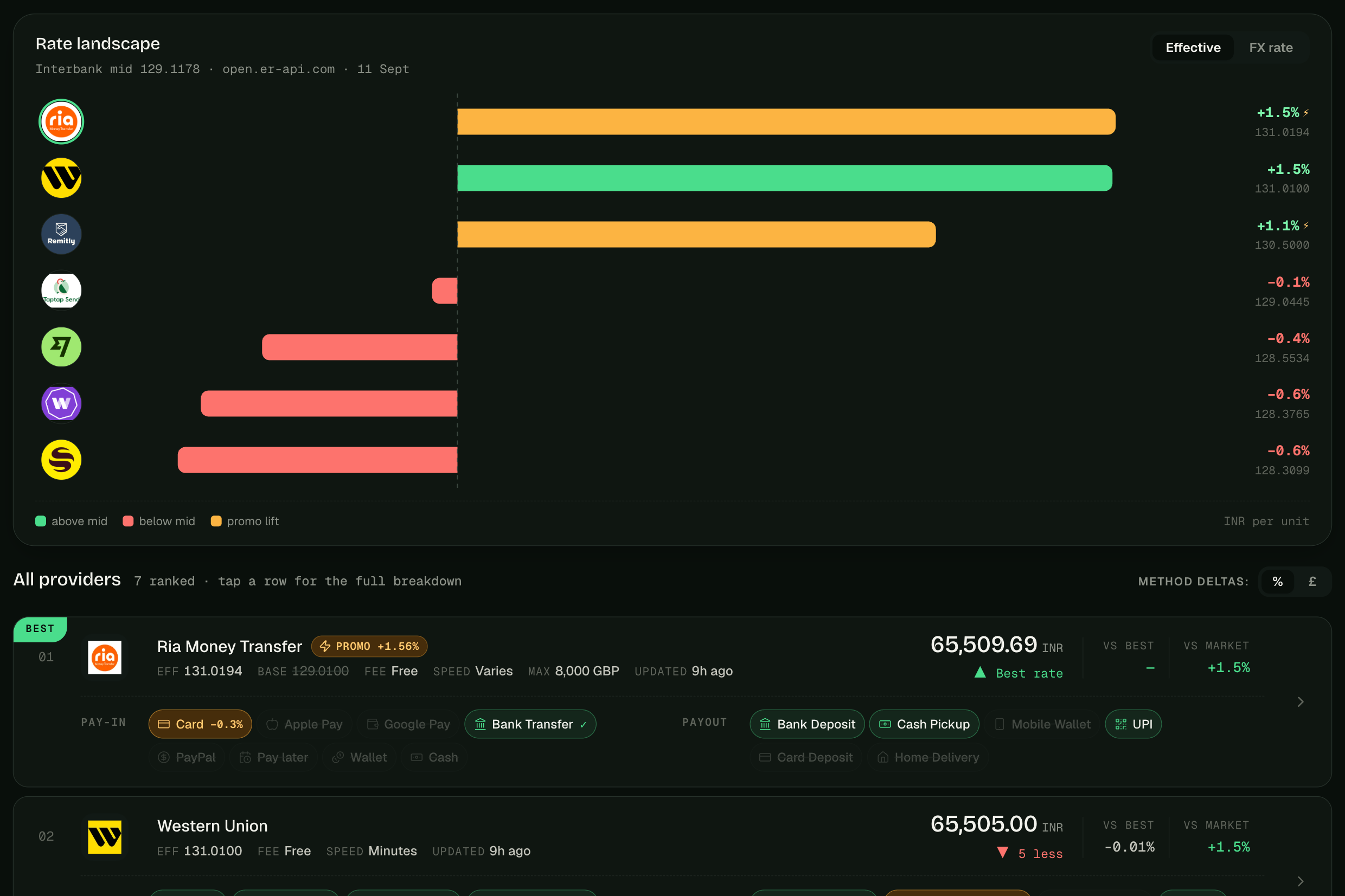The width and height of the screenshot is (1345, 896).
Task: Switch the chart to Effective rate
Action: 1193,47
